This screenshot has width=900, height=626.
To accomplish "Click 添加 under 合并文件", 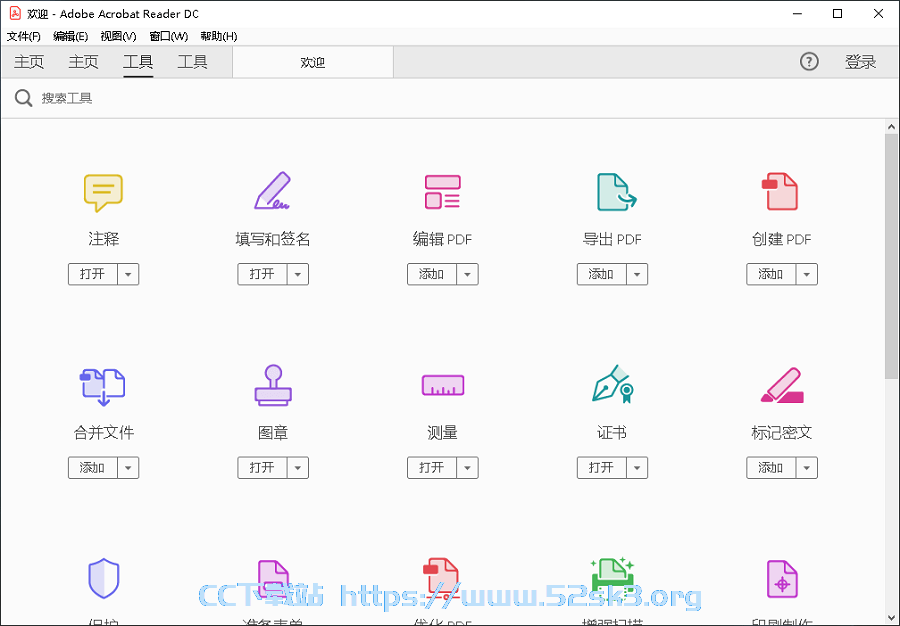I will click(92, 468).
